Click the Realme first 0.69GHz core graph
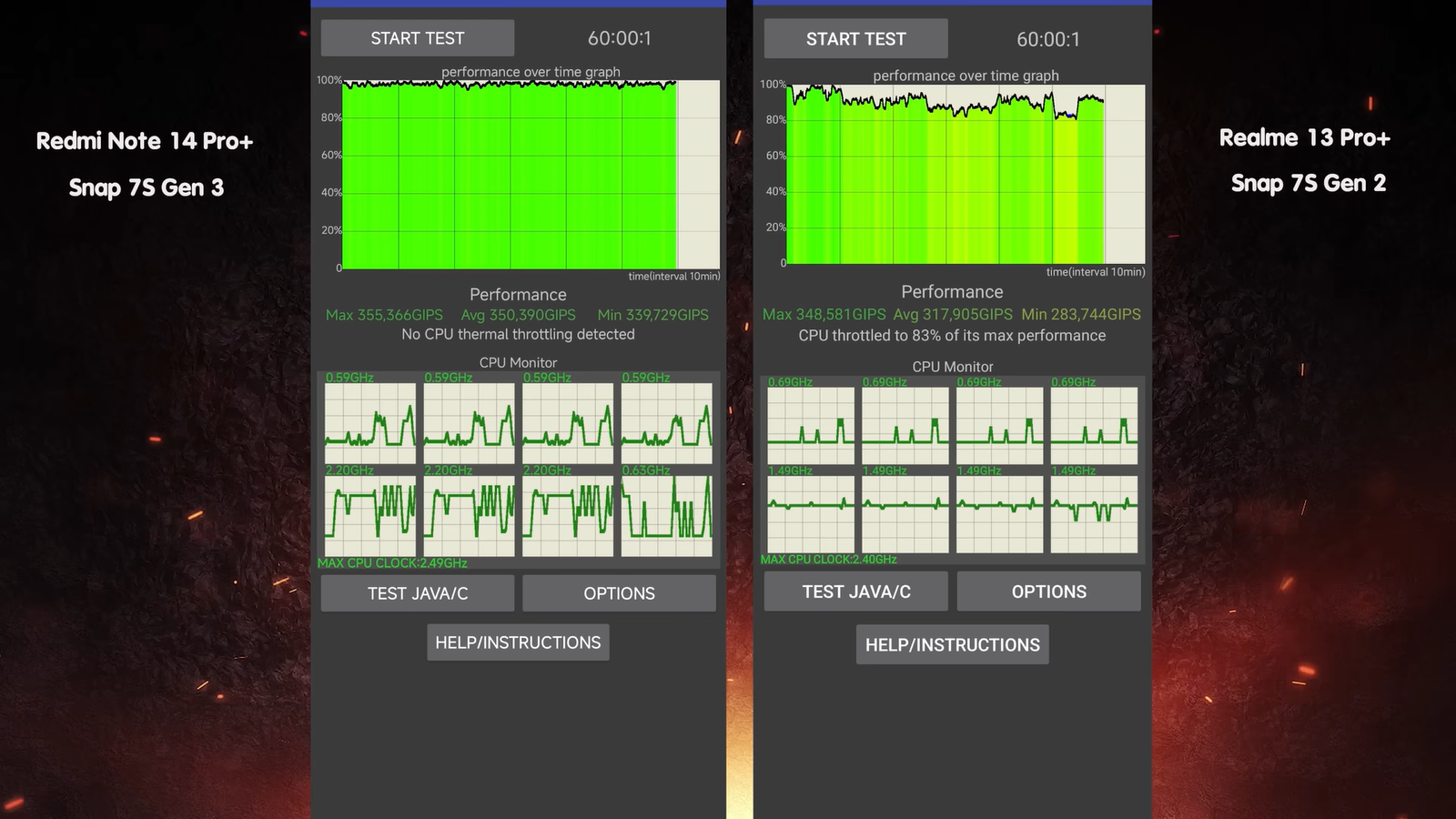This screenshot has height=819, width=1456. pos(811,426)
